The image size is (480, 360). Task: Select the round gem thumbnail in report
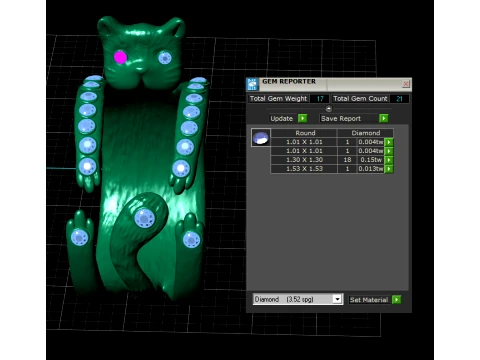[261, 138]
